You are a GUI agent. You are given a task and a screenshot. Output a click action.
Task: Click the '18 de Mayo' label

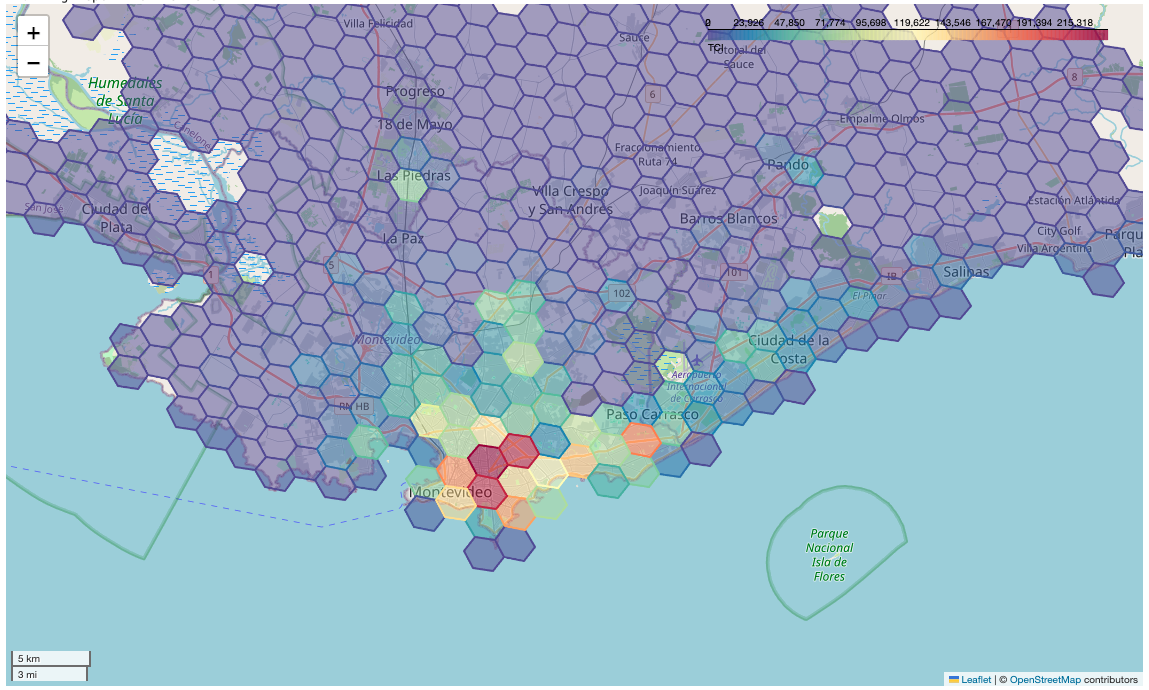point(415,124)
